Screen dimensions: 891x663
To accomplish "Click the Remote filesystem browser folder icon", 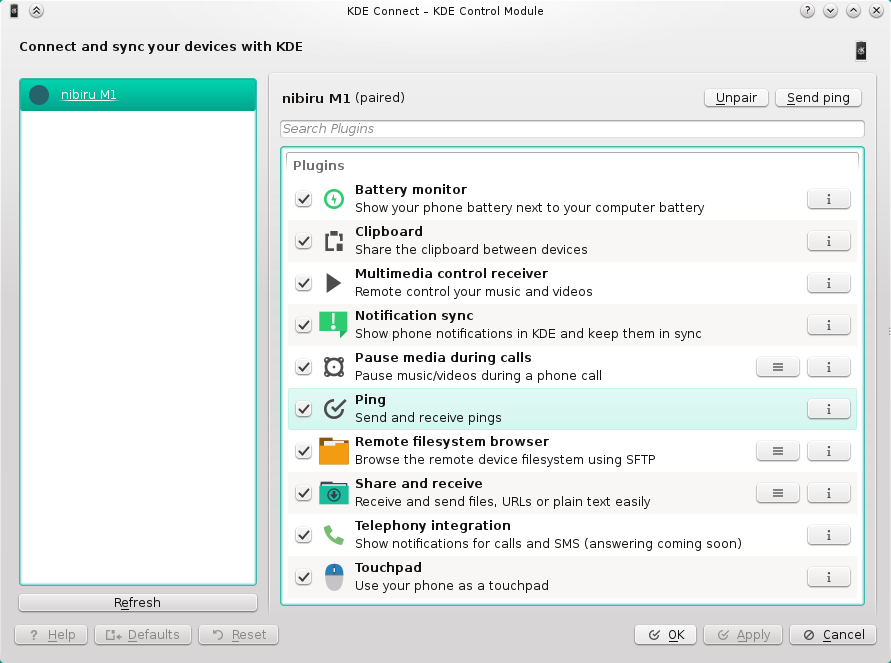I will coord(334,451).
